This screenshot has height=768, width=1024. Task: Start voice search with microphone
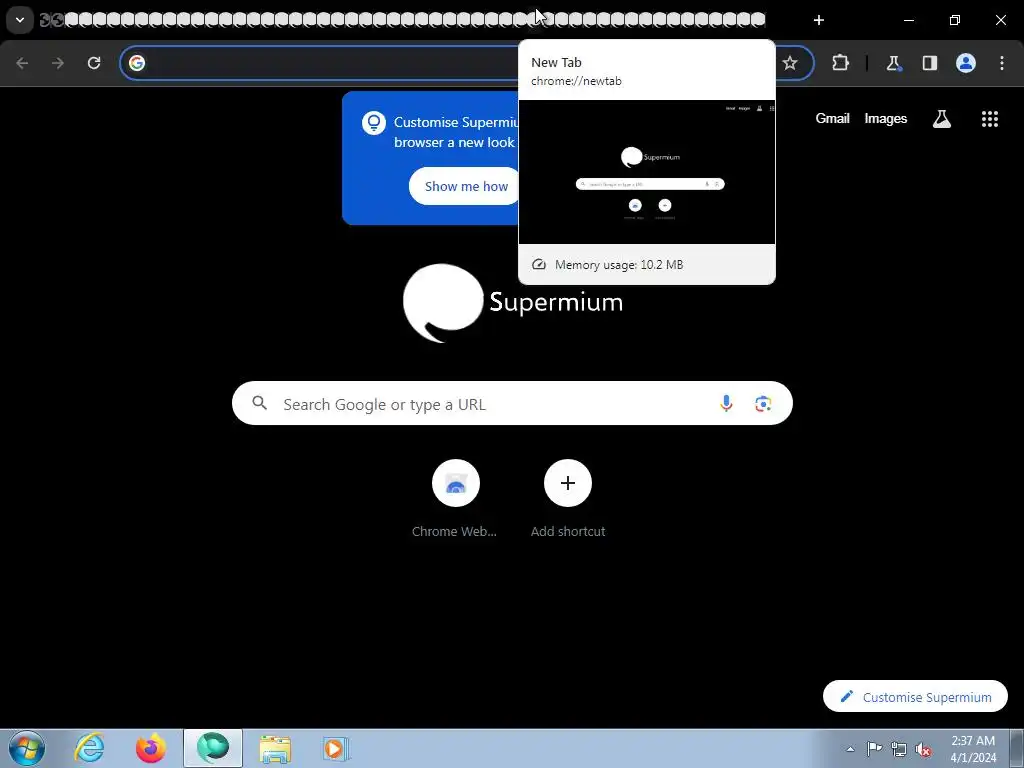pyautogui.click(x=726, y=404)
